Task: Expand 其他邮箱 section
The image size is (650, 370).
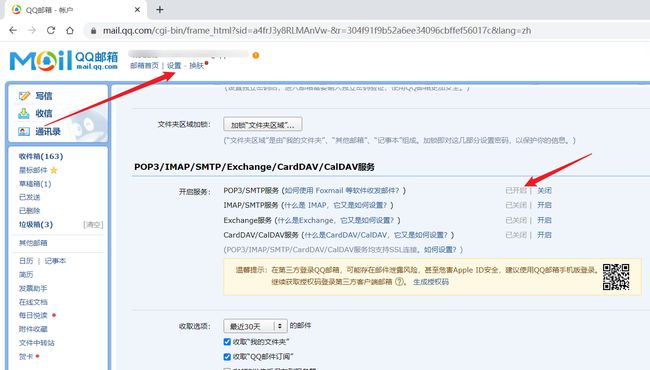Action: click(33, 243)
